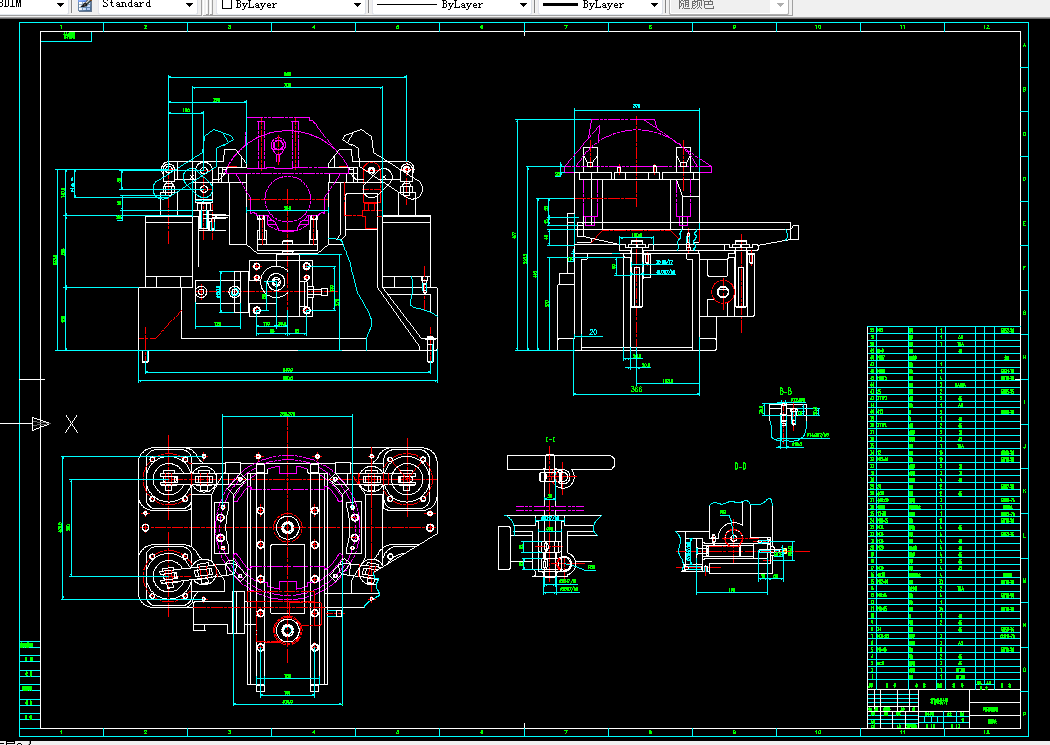This screenshot has height=745, width=1050.
Task: Click the ByLayer color swatch square
Action: click(226, 5)
